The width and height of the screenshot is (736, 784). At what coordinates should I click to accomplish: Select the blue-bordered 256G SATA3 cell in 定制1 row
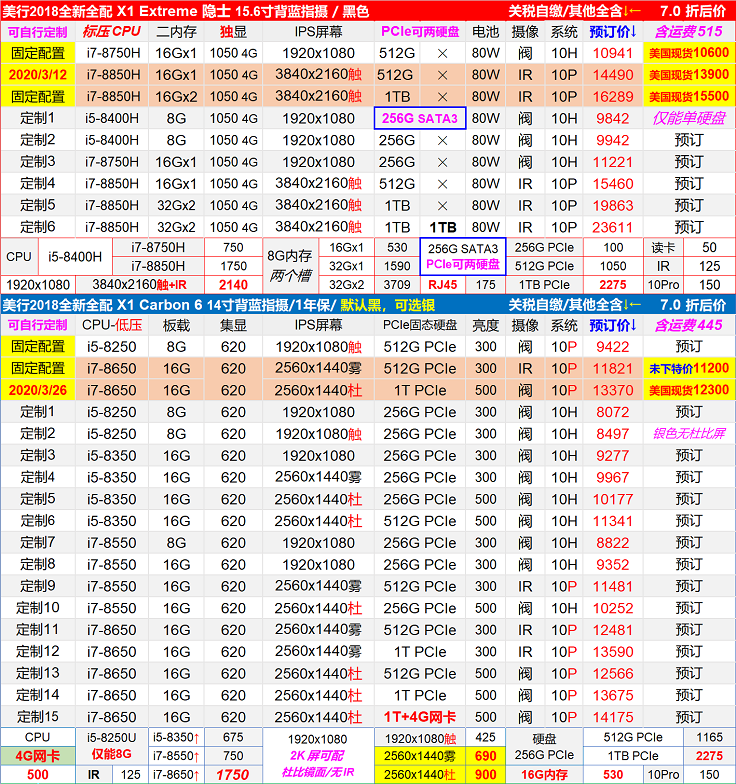(420, 119)
